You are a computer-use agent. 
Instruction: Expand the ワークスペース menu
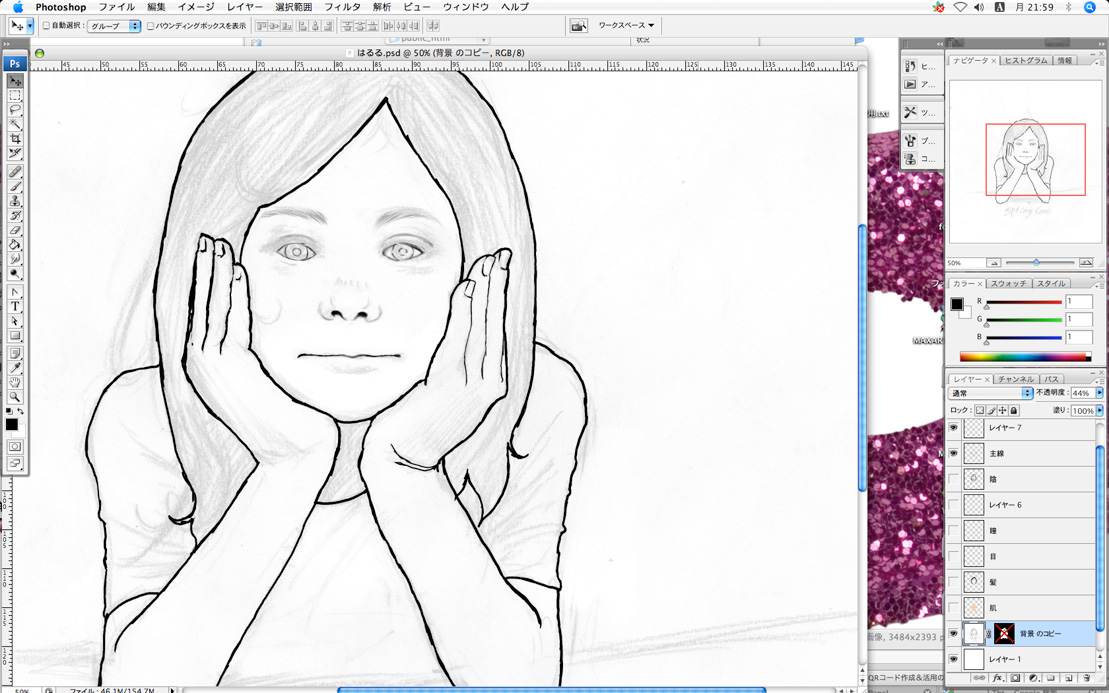[x=626, y=26]
